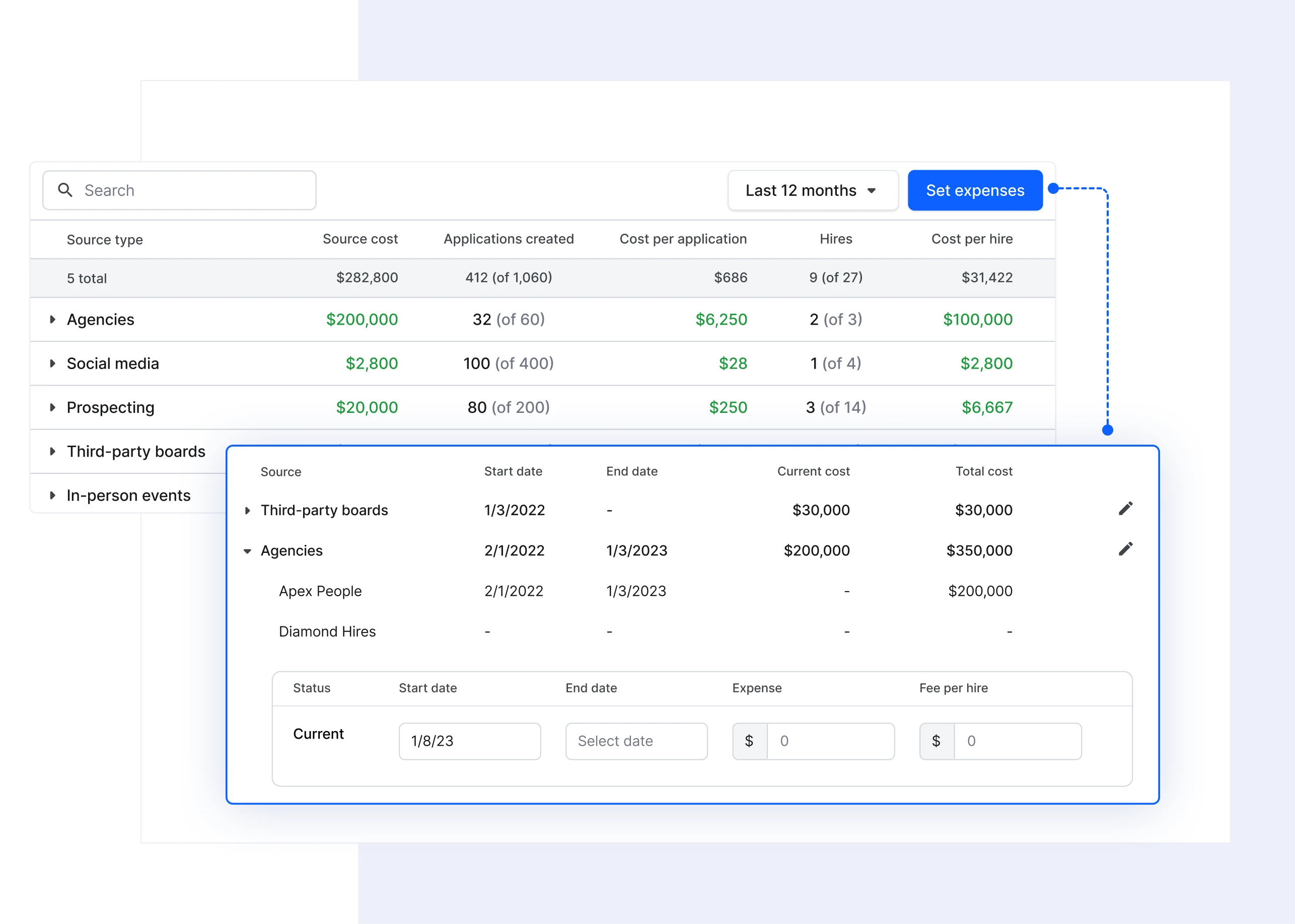The height and width of the screenshot is (924, 1295).
Task: Open the Last 12 months dropdown
Action: [x=813, y=190]
